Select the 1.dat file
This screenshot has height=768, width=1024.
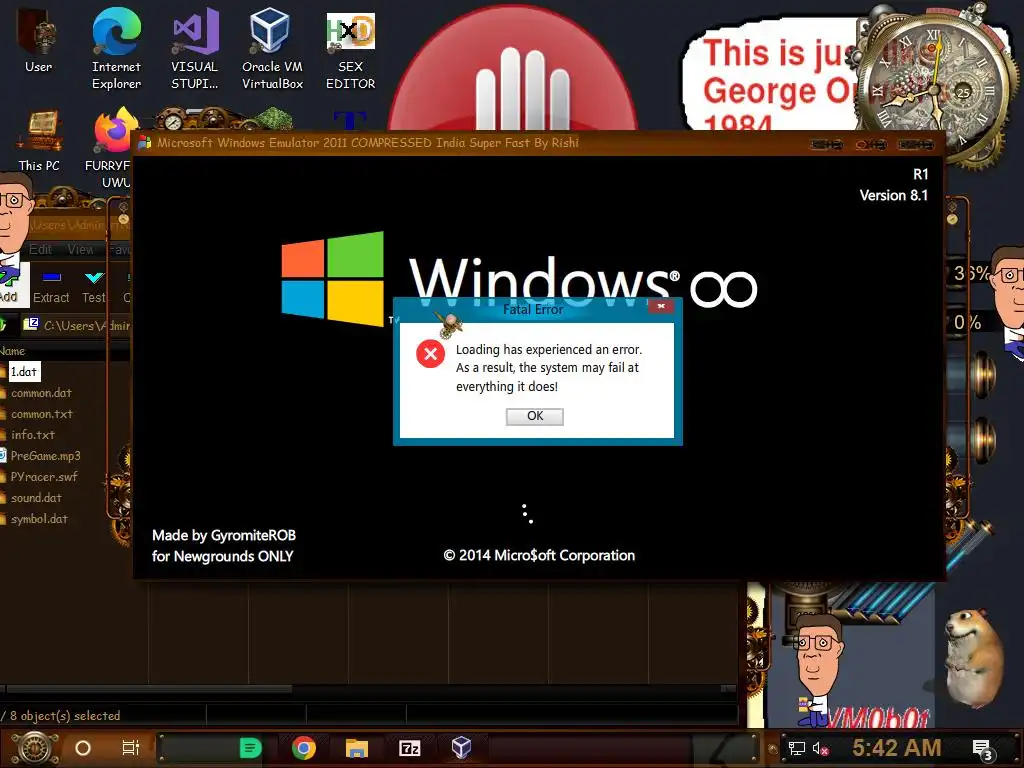click(24, 372)
